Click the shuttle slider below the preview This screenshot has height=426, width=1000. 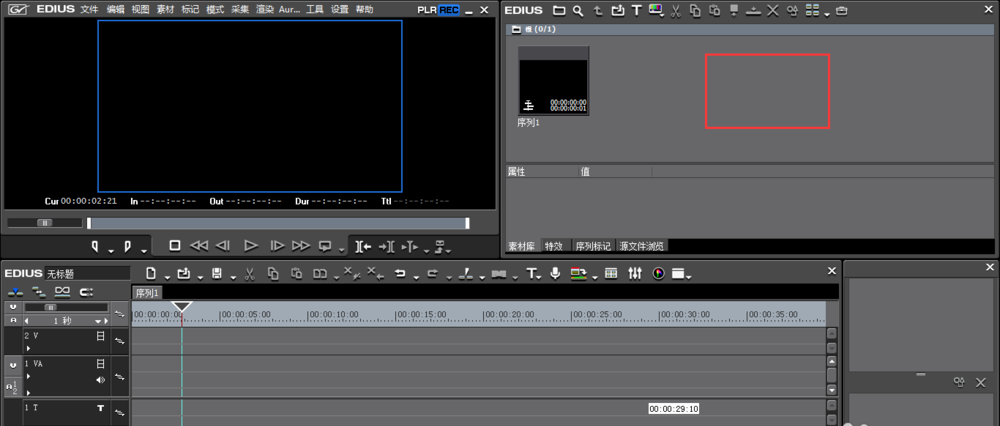pos(45,223)
